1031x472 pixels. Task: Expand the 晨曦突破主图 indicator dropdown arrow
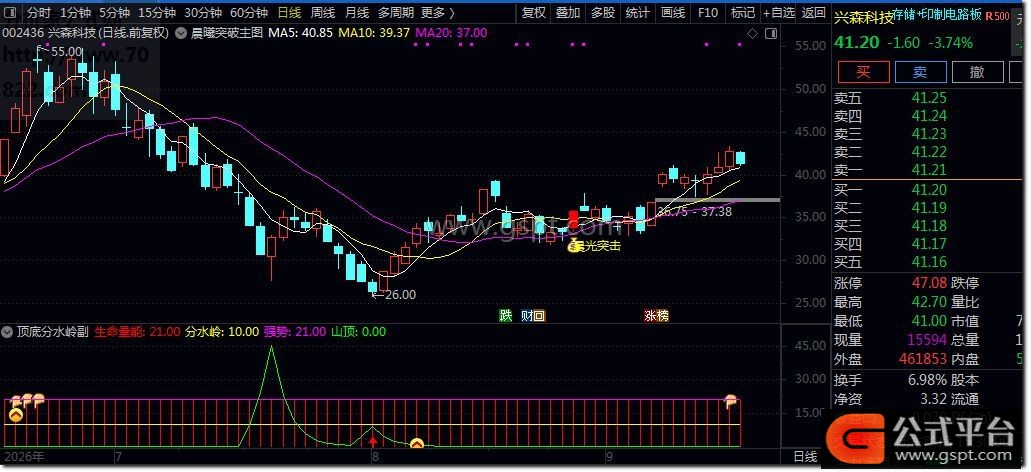click(x=179, y=33)
